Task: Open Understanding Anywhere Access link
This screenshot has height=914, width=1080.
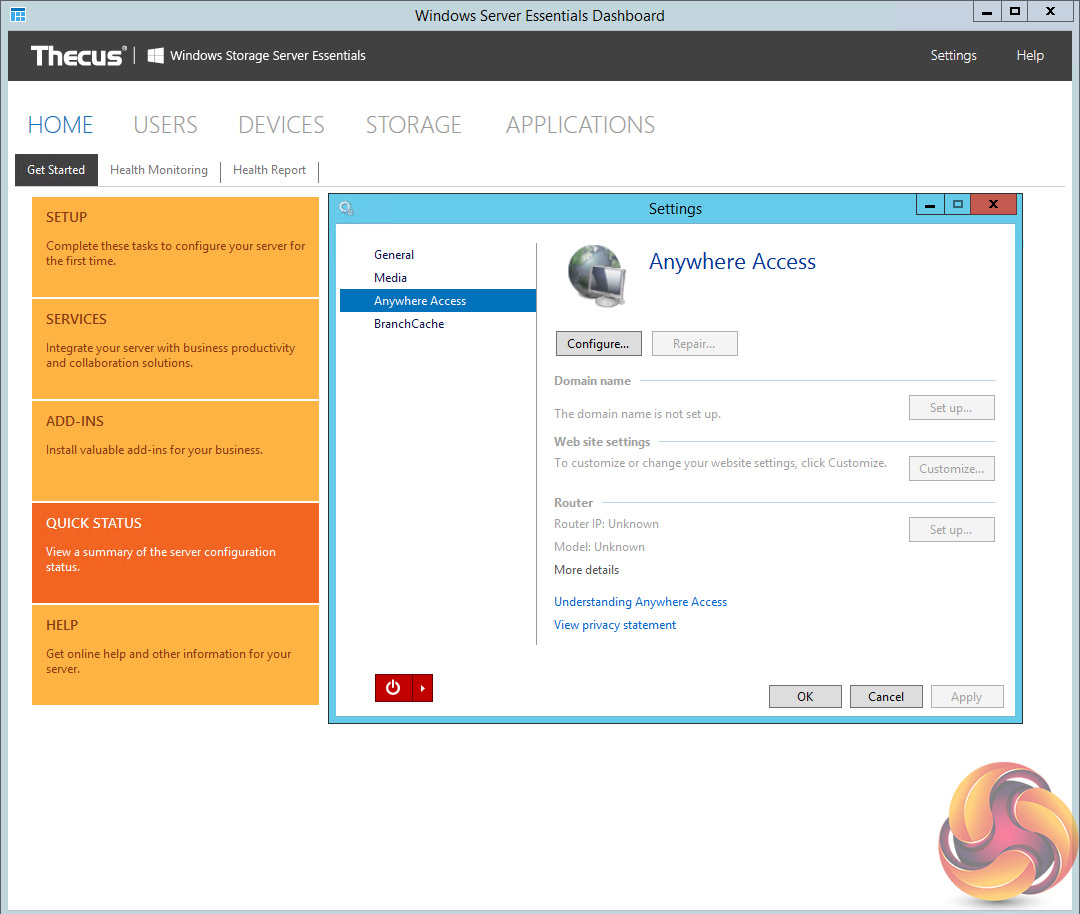Action: click(x=641, y=602)
